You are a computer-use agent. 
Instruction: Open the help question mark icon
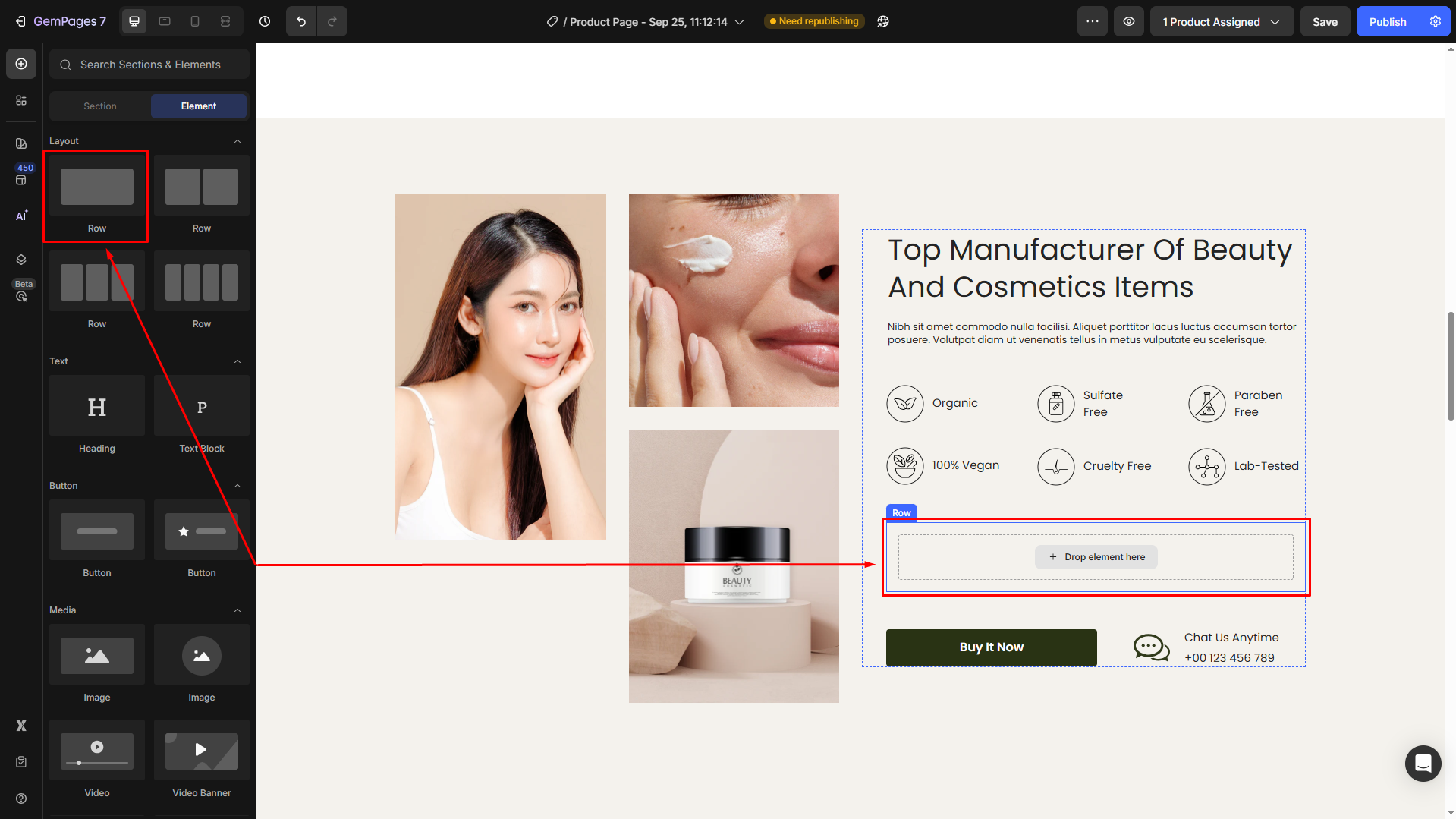21,799
